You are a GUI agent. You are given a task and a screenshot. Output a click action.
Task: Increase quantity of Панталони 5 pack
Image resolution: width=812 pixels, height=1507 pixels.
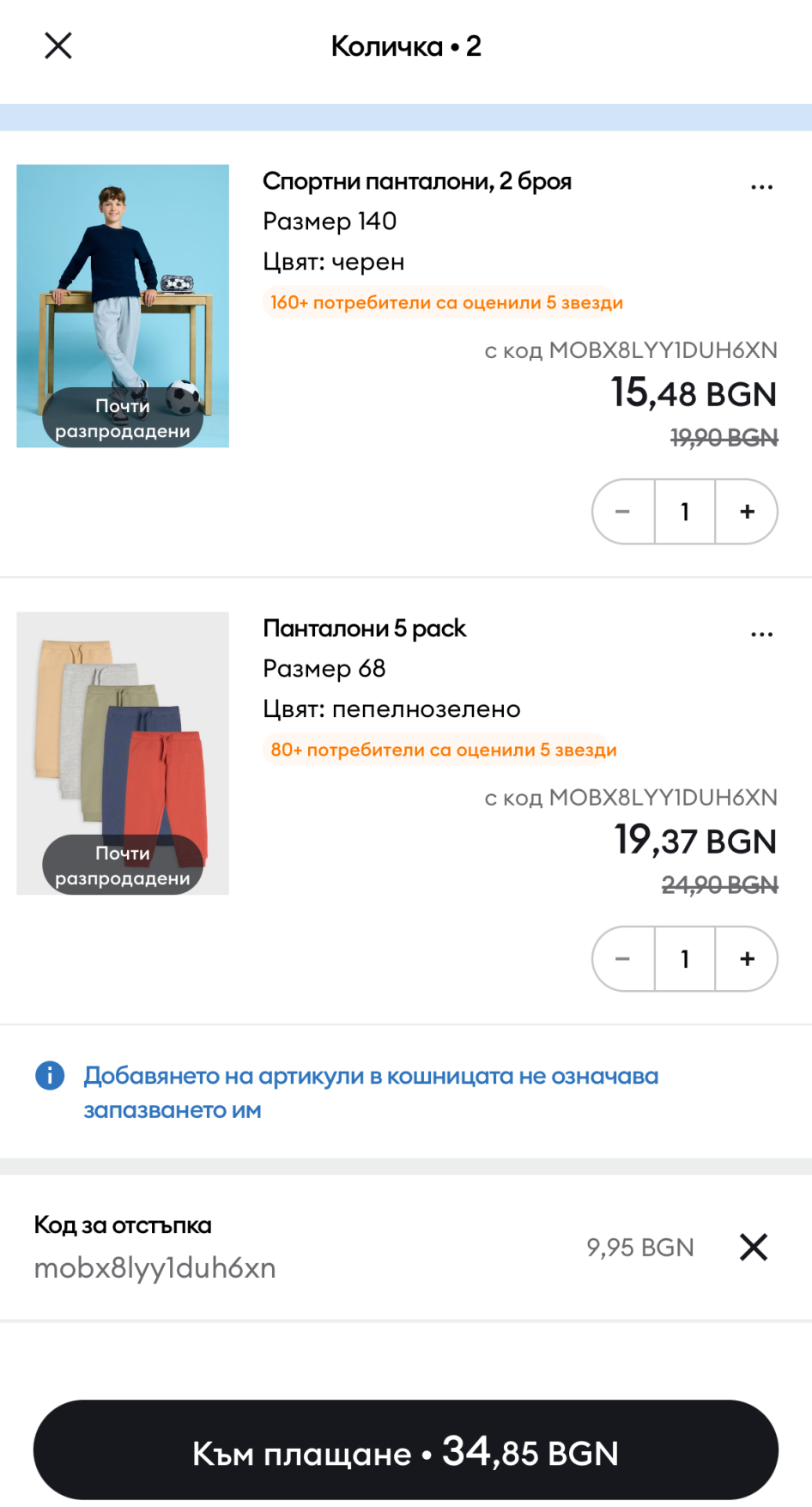click(747, 958)
